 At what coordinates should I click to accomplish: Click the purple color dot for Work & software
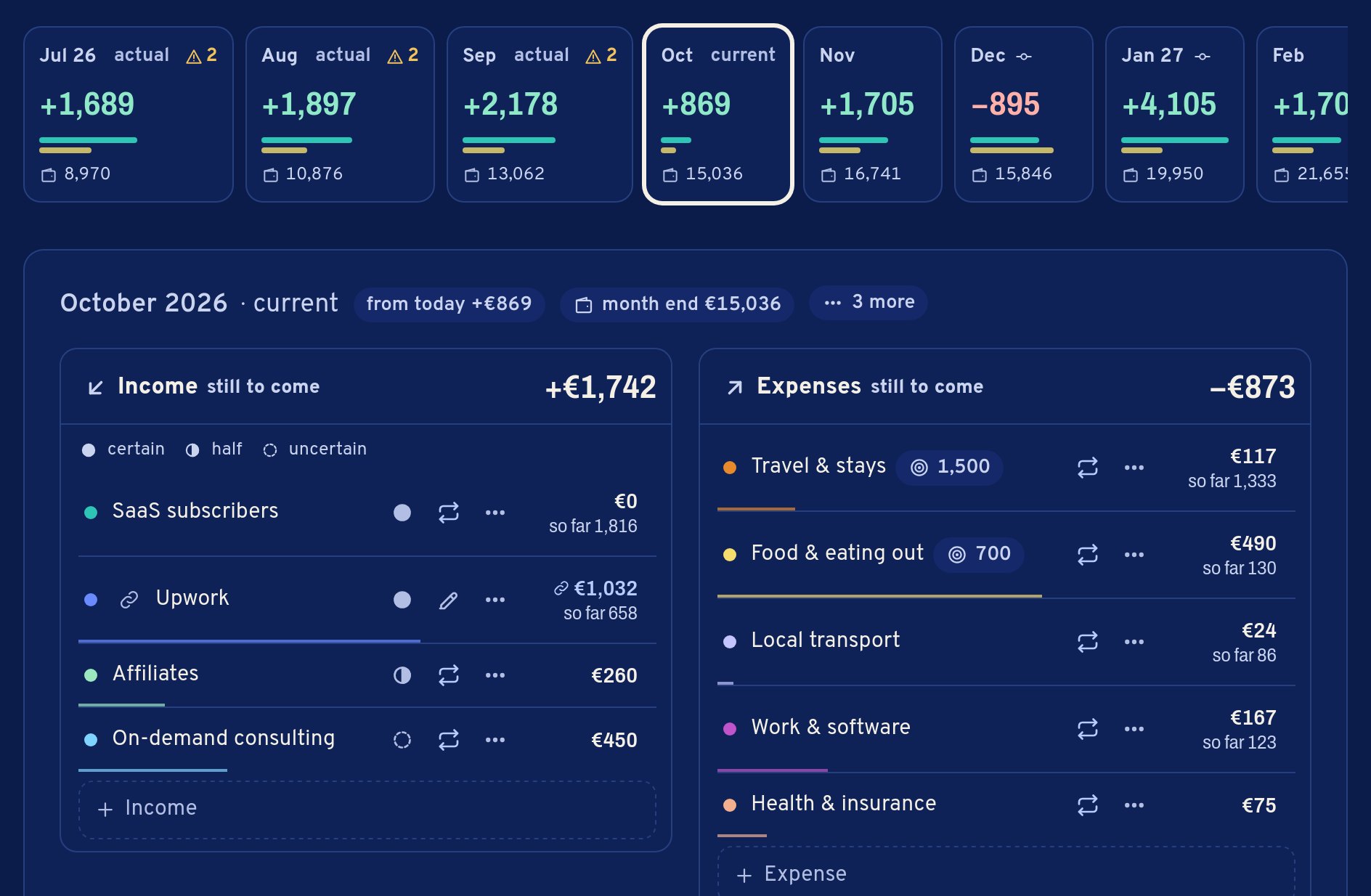coord(730,729)
